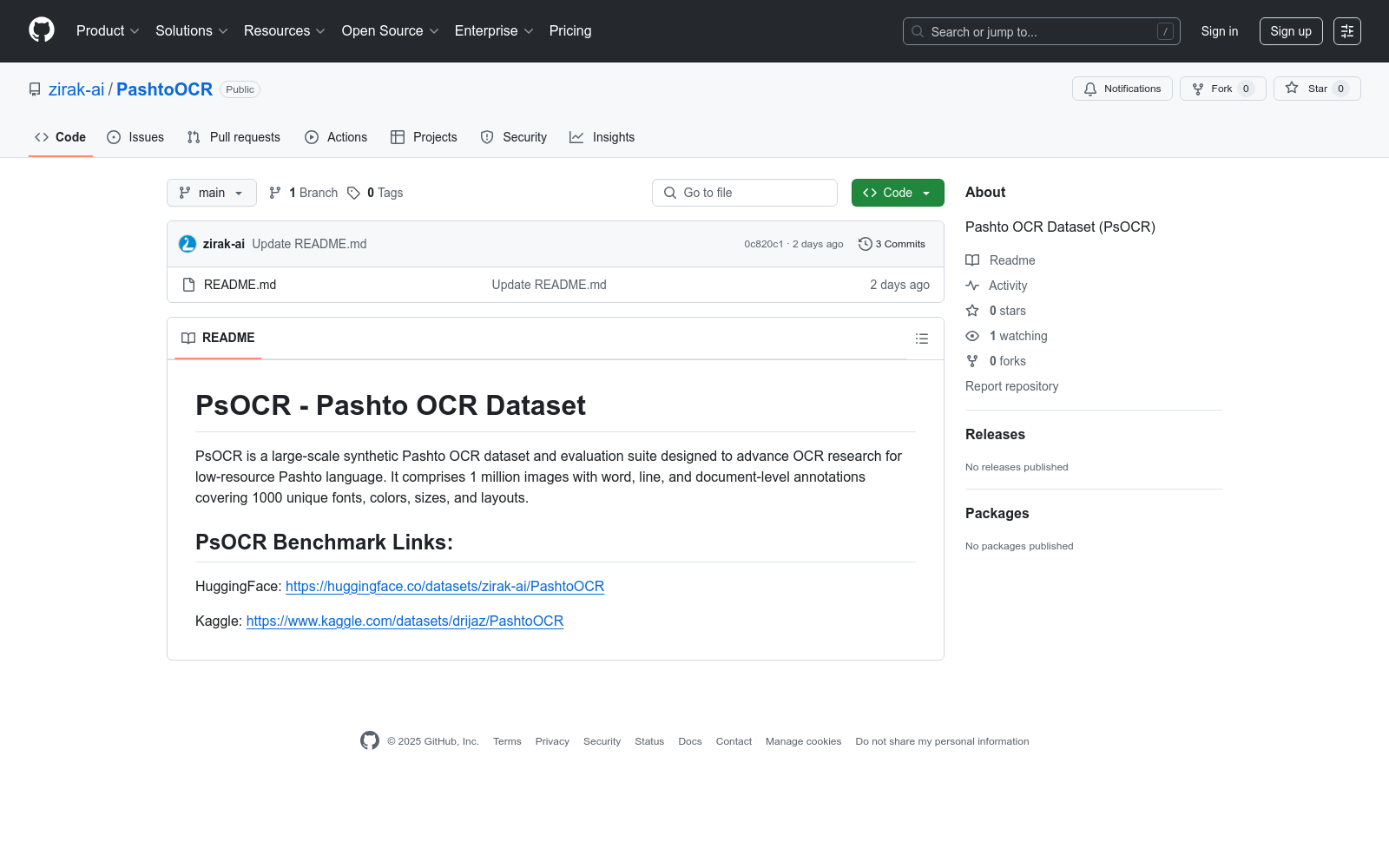Open the README.md file
Screen dimensions: 1389x868
tap(240, 285)
